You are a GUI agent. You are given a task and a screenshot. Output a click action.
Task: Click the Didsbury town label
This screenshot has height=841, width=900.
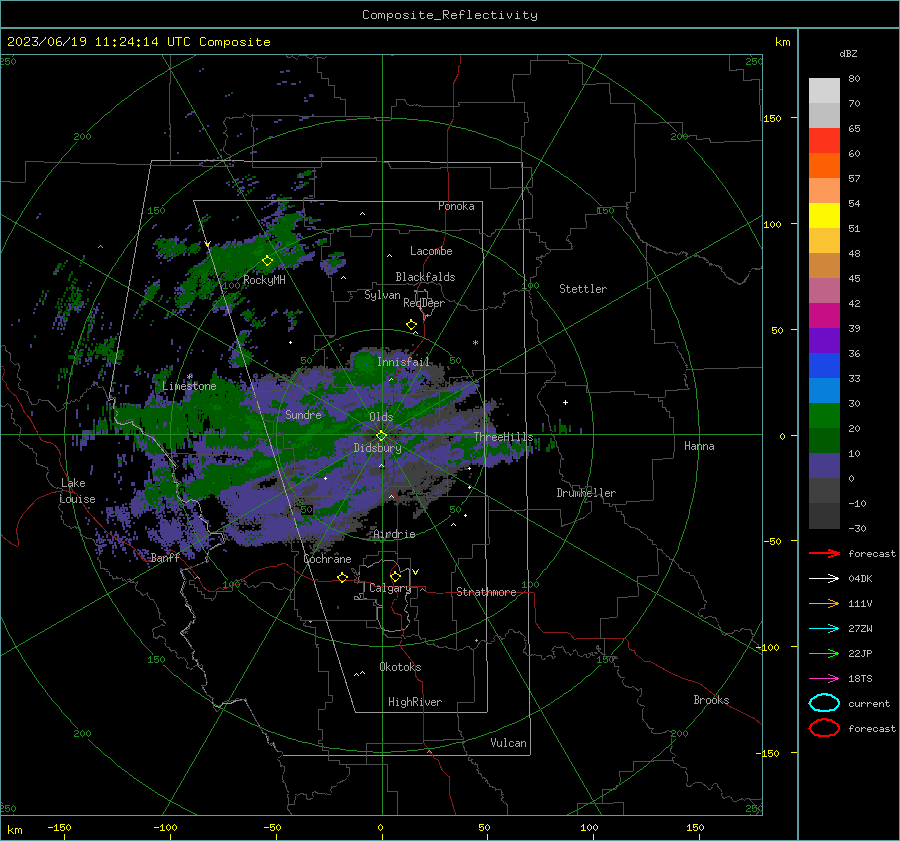click(377, 448)
